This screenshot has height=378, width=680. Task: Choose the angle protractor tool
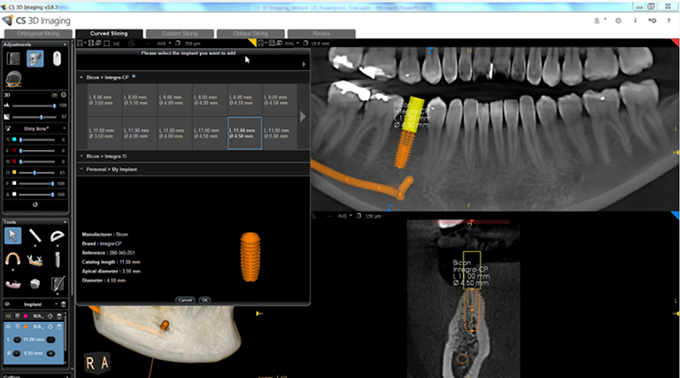click(57, 236)
